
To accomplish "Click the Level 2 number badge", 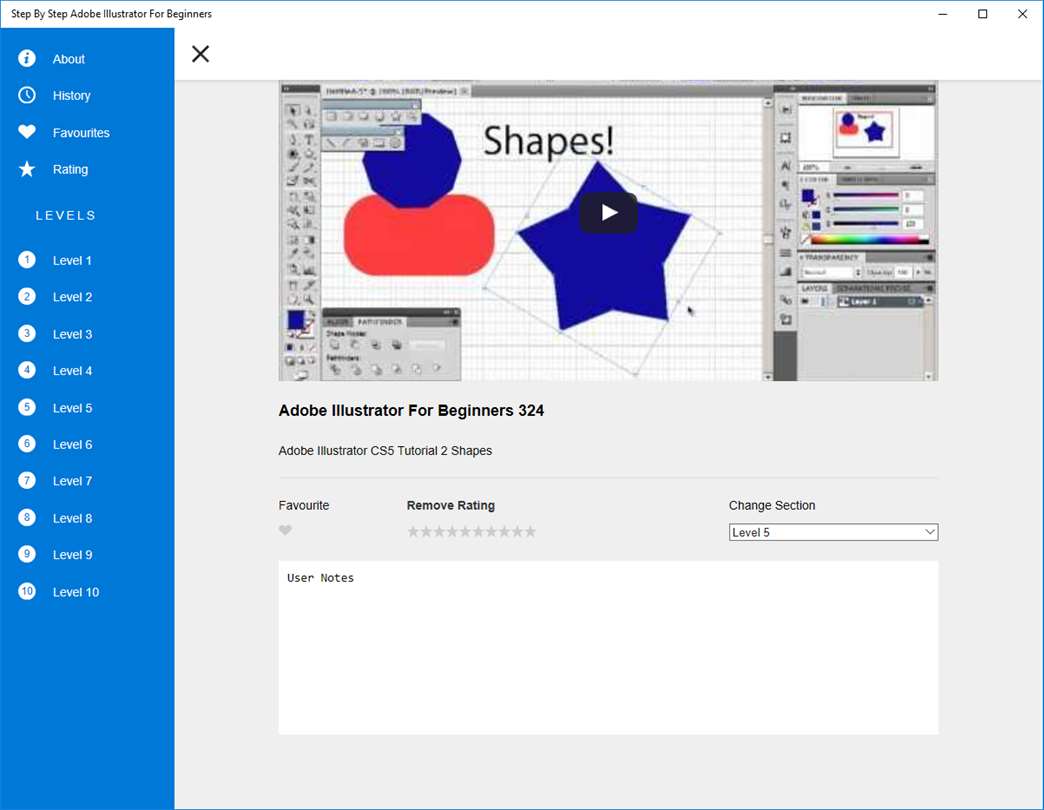I will click(x=27, y=296).
